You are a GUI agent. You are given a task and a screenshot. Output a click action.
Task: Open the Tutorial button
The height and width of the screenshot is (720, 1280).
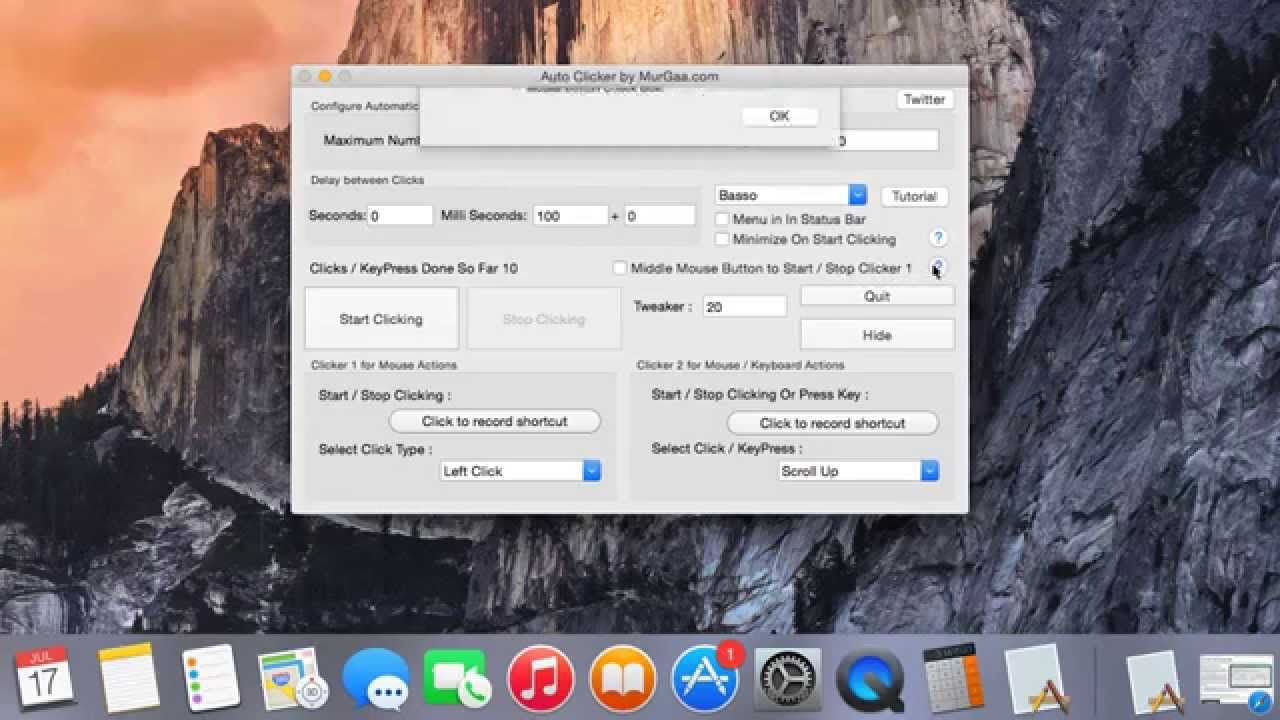[x=914, y=196]
